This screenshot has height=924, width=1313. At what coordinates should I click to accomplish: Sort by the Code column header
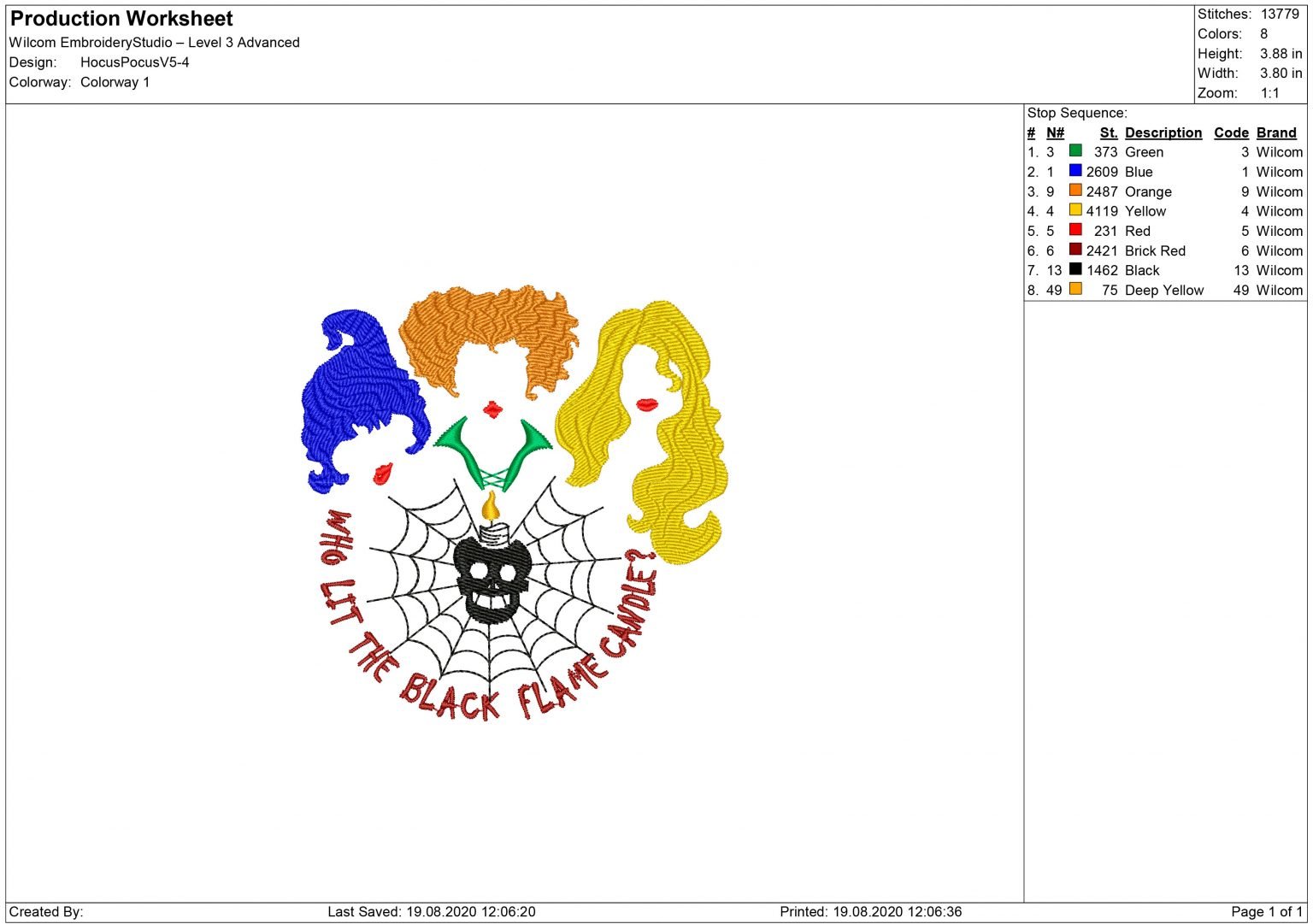click(1231, 132)
